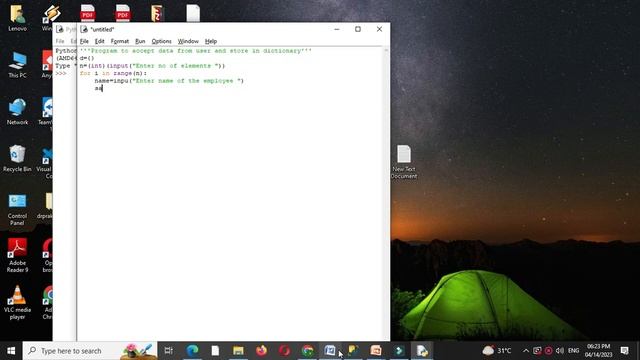The height and width of the screenshot is (360, 640).
Task: Click the 'Enter no of elements' input line
Action: (x=152, y=66)
